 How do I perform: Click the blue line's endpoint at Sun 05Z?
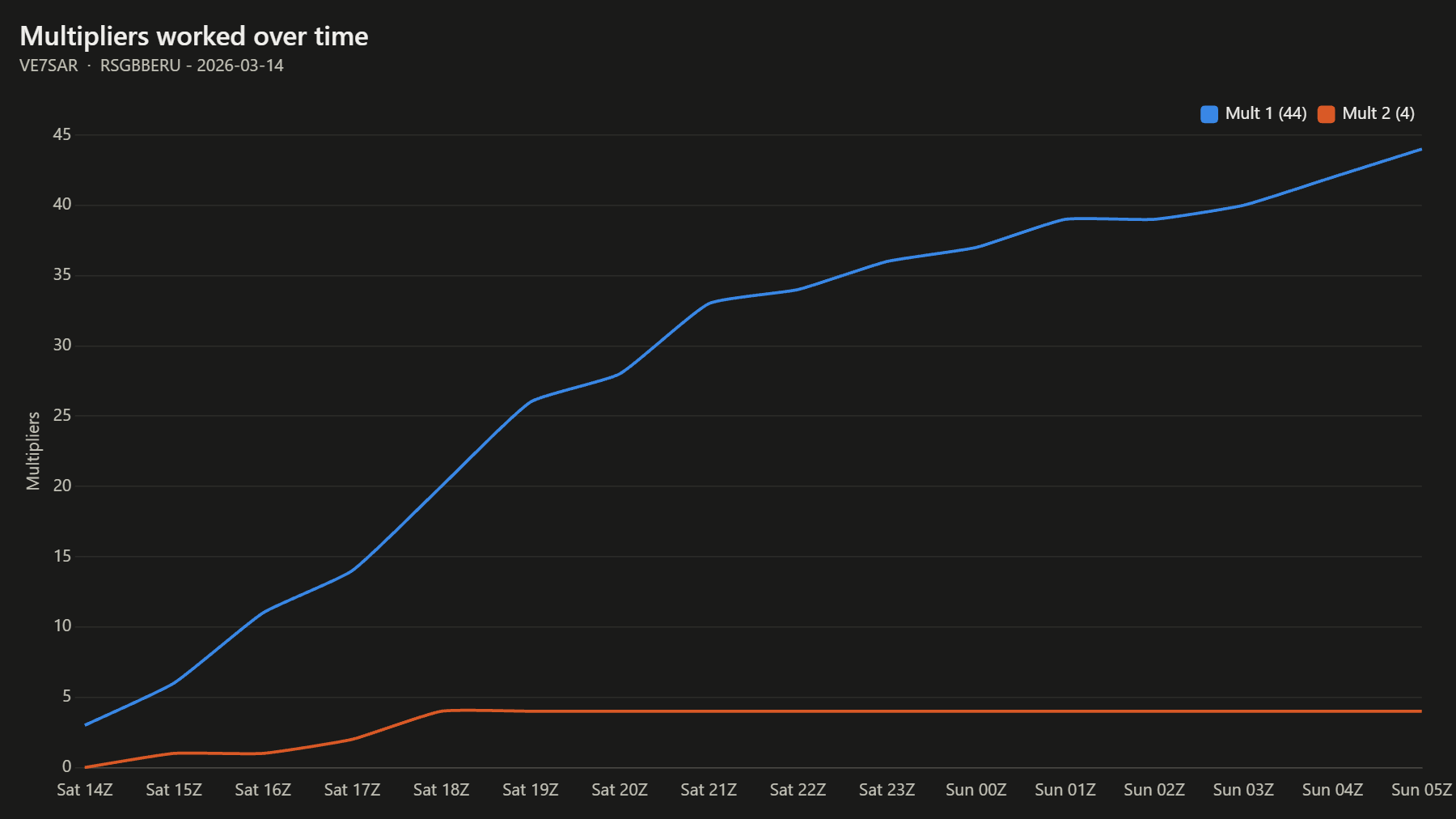tap(1420, 150)
